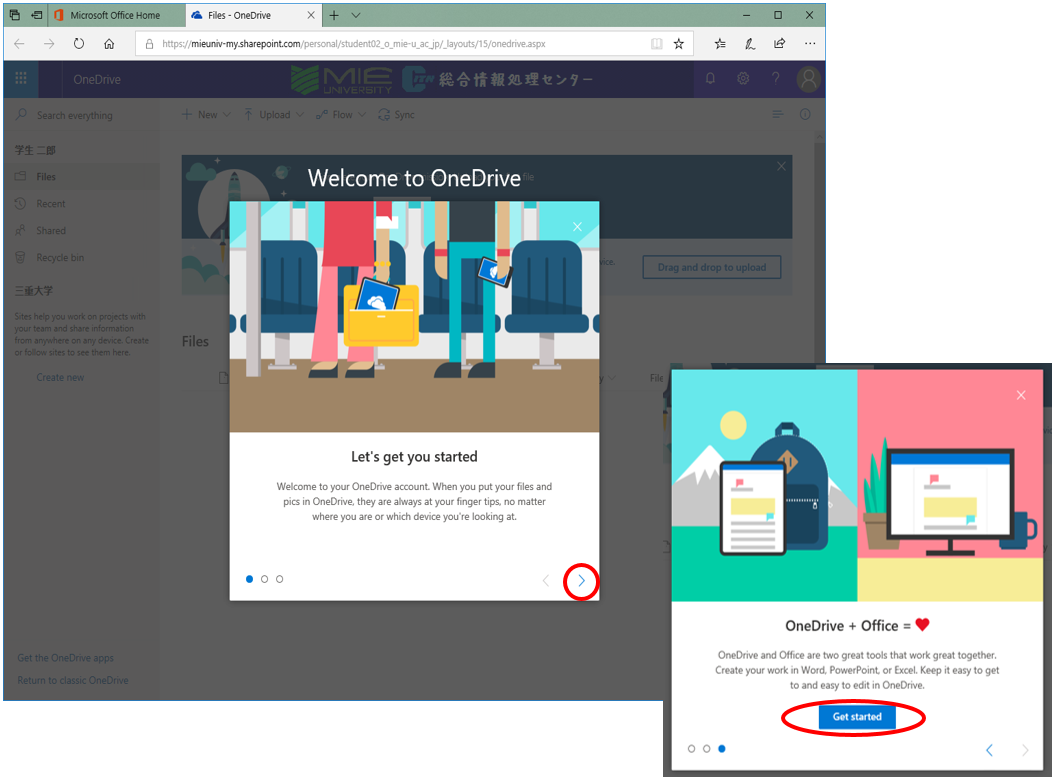Expand the Upload dropdown
This screenshot has height=777, width=1054.
click(274, 115)
